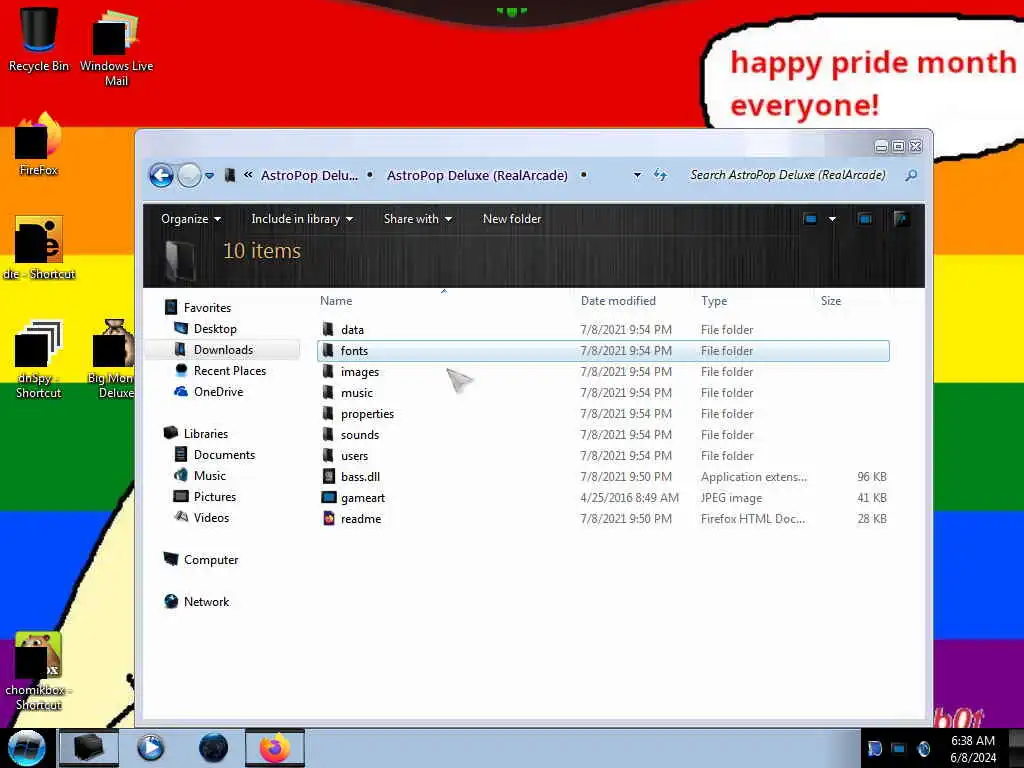
Task: Sort by the Size column header
Action: click(831, 301)
